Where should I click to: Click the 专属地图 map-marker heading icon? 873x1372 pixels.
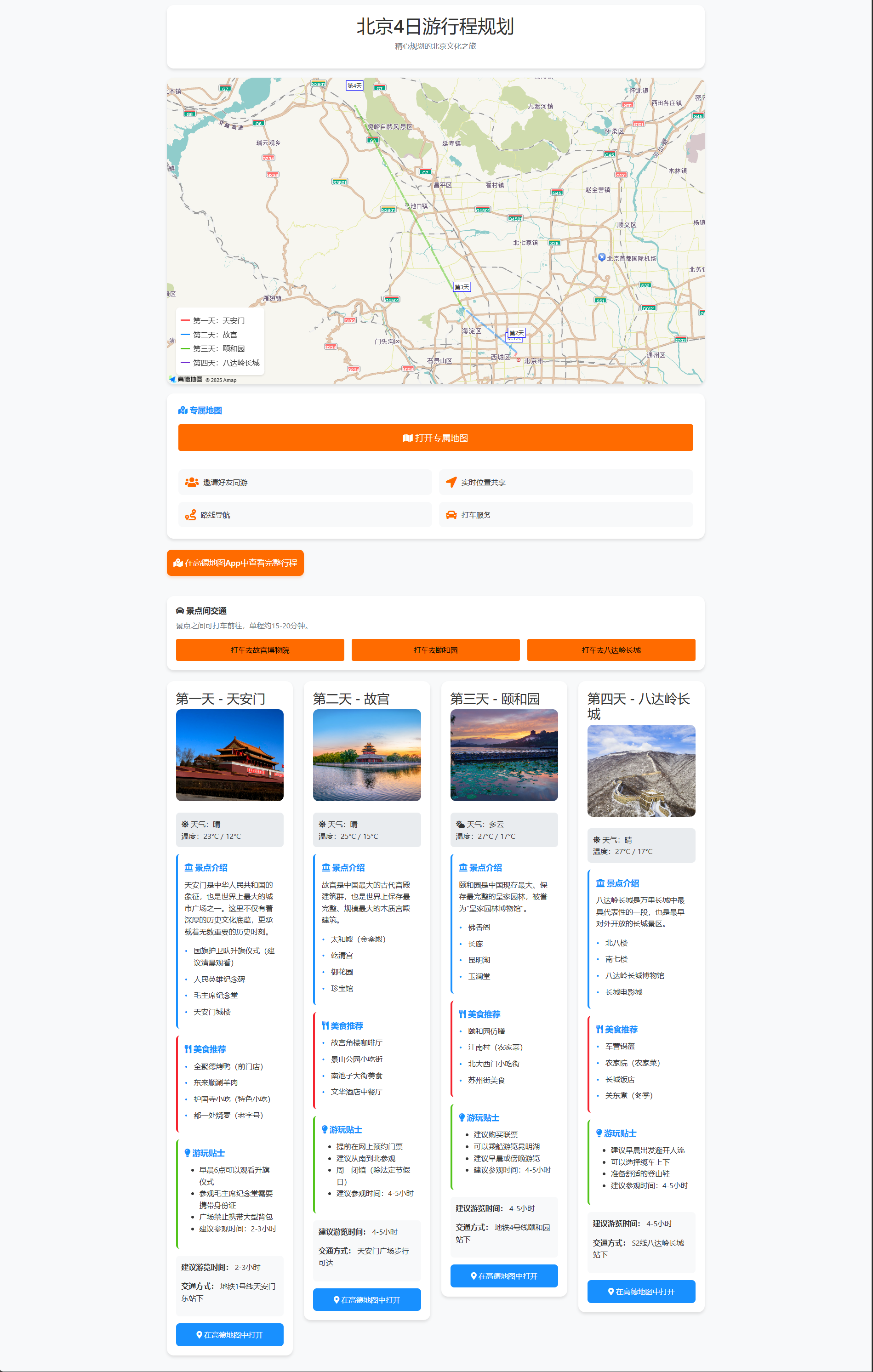183,410
